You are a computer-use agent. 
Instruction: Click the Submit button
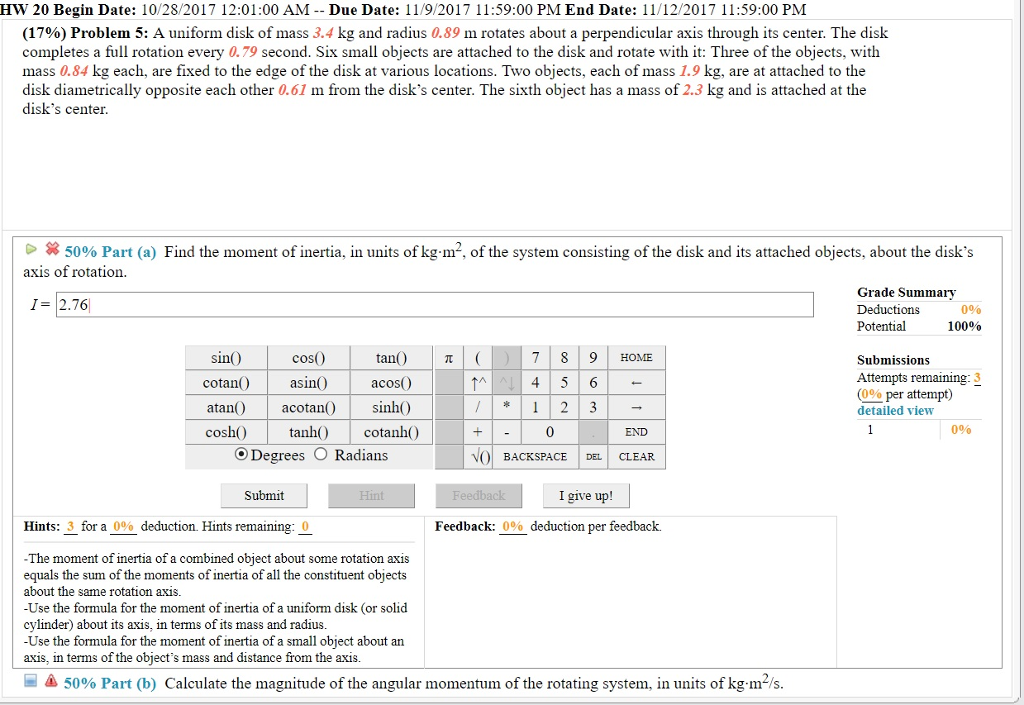point(263,495)
